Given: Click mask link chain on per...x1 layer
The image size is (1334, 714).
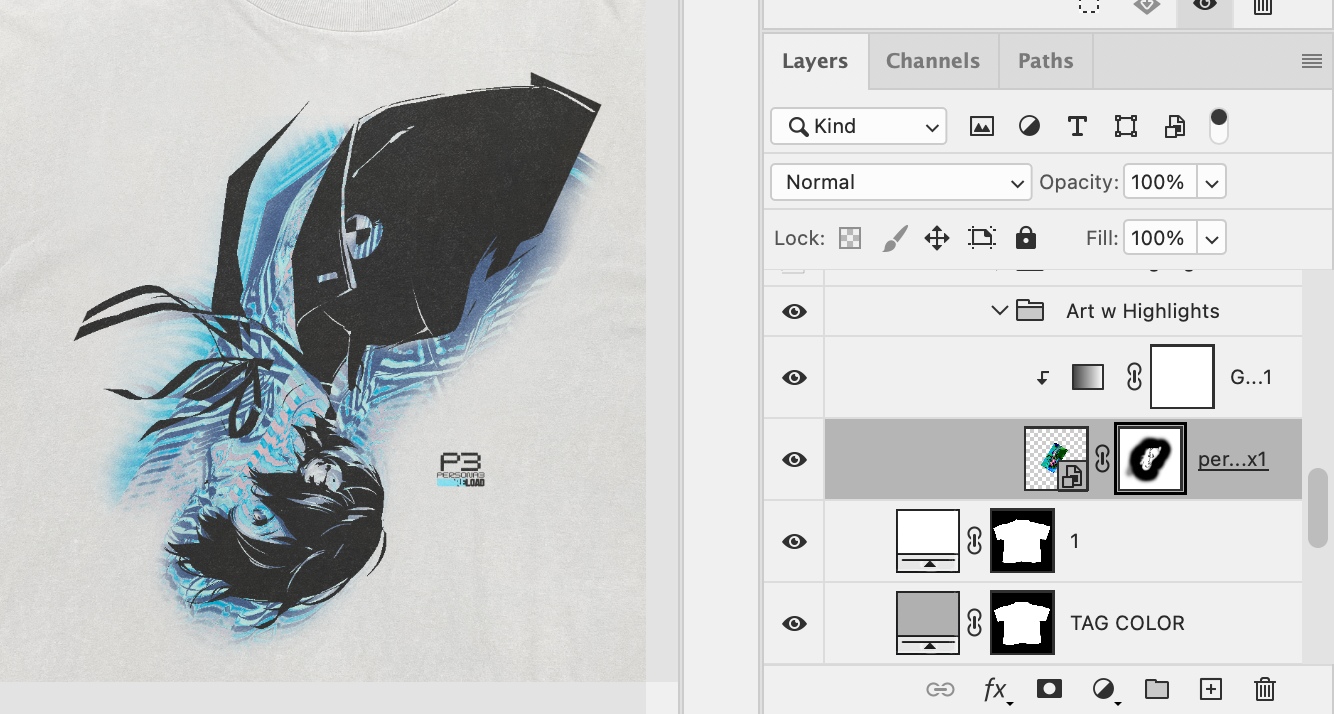Looking at the screenshot, I should pos(1101,459).
